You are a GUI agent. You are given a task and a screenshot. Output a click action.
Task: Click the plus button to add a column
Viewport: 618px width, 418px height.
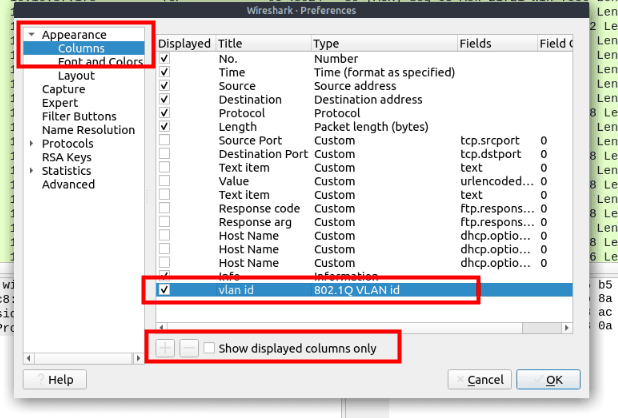point(165,348)
